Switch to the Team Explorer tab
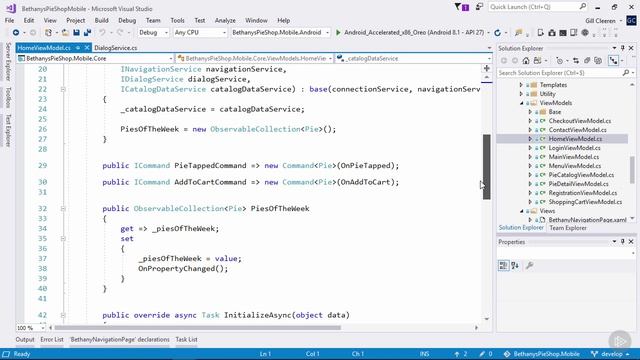 568,228
